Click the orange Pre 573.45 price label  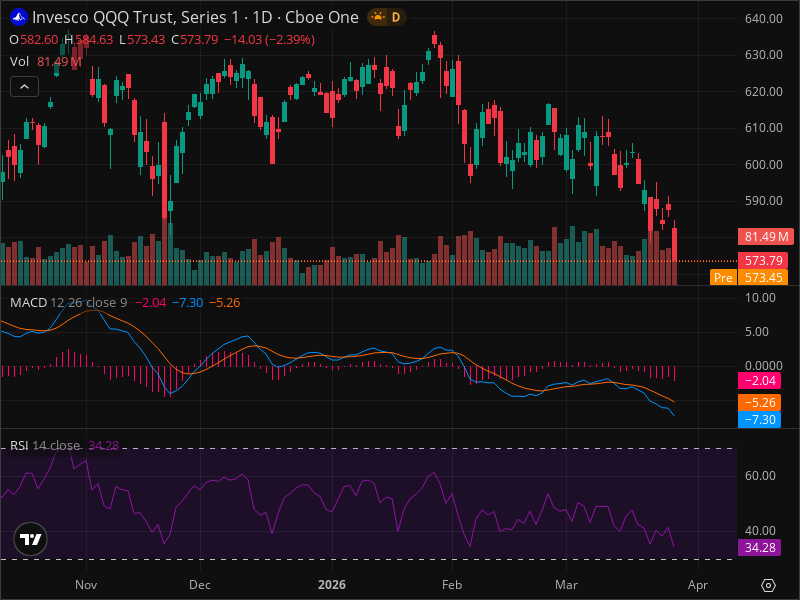749,278
